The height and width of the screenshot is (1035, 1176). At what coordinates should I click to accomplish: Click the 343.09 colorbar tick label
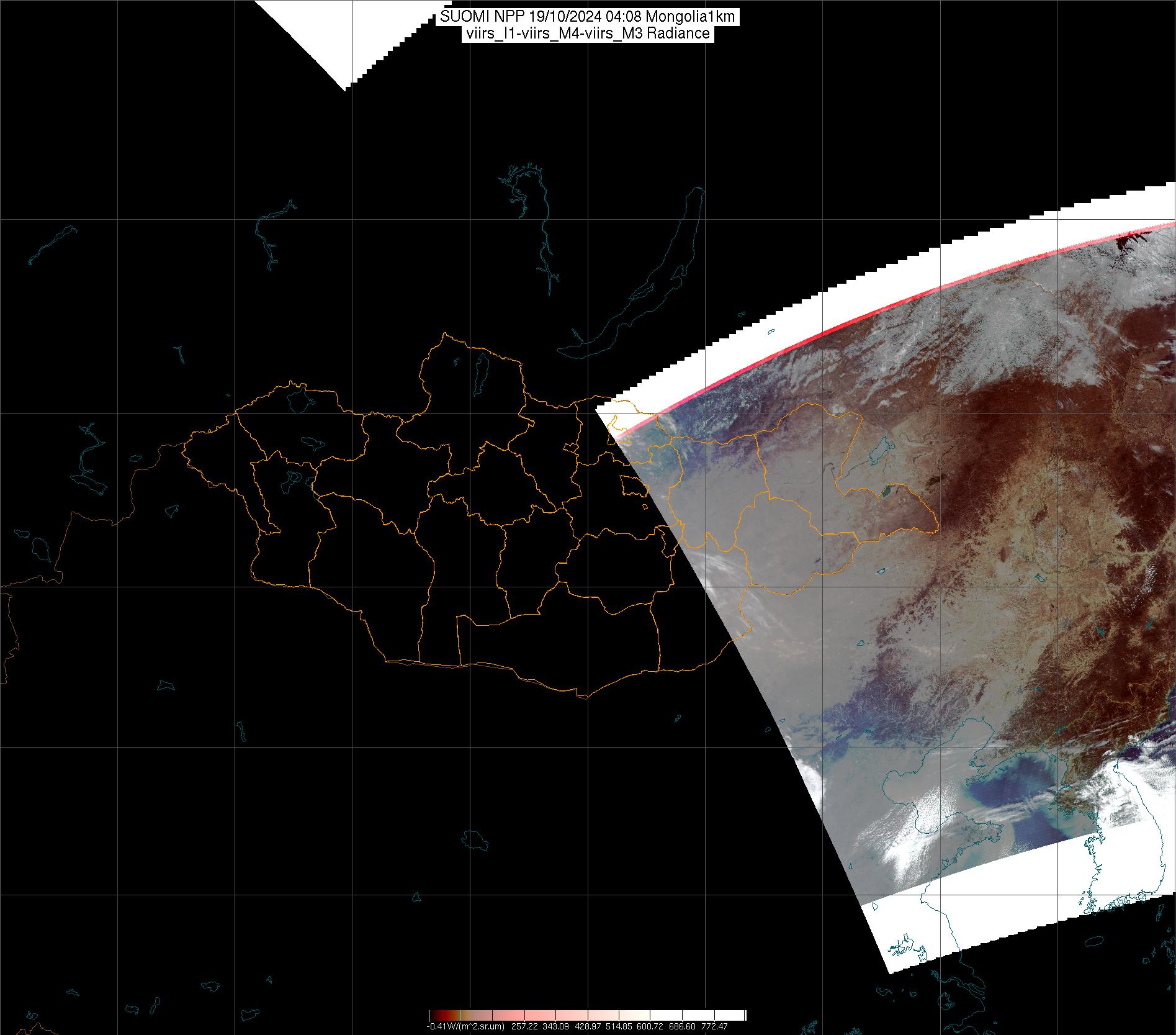tap(556, 1027)
